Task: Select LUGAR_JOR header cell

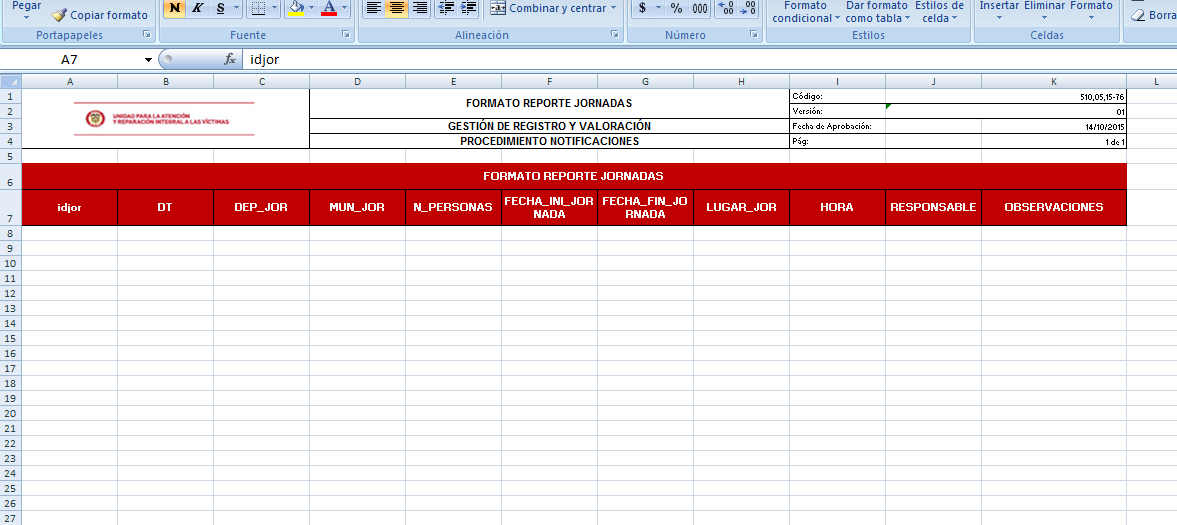Action: coord(742,207)
